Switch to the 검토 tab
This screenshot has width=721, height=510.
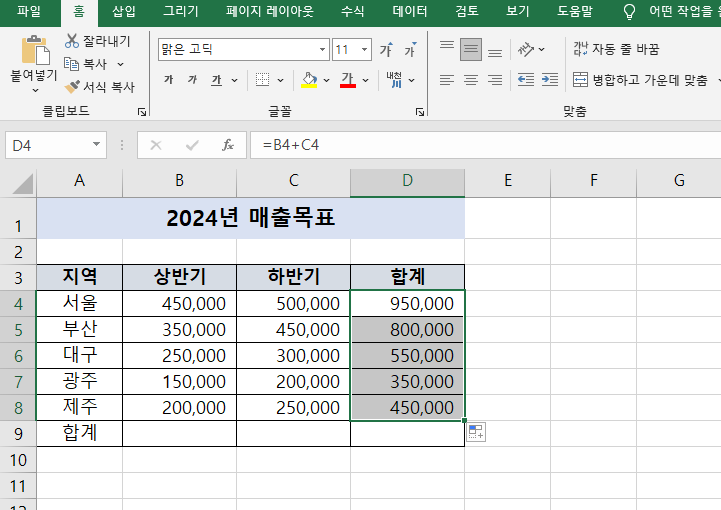click(x=467, y=11)
